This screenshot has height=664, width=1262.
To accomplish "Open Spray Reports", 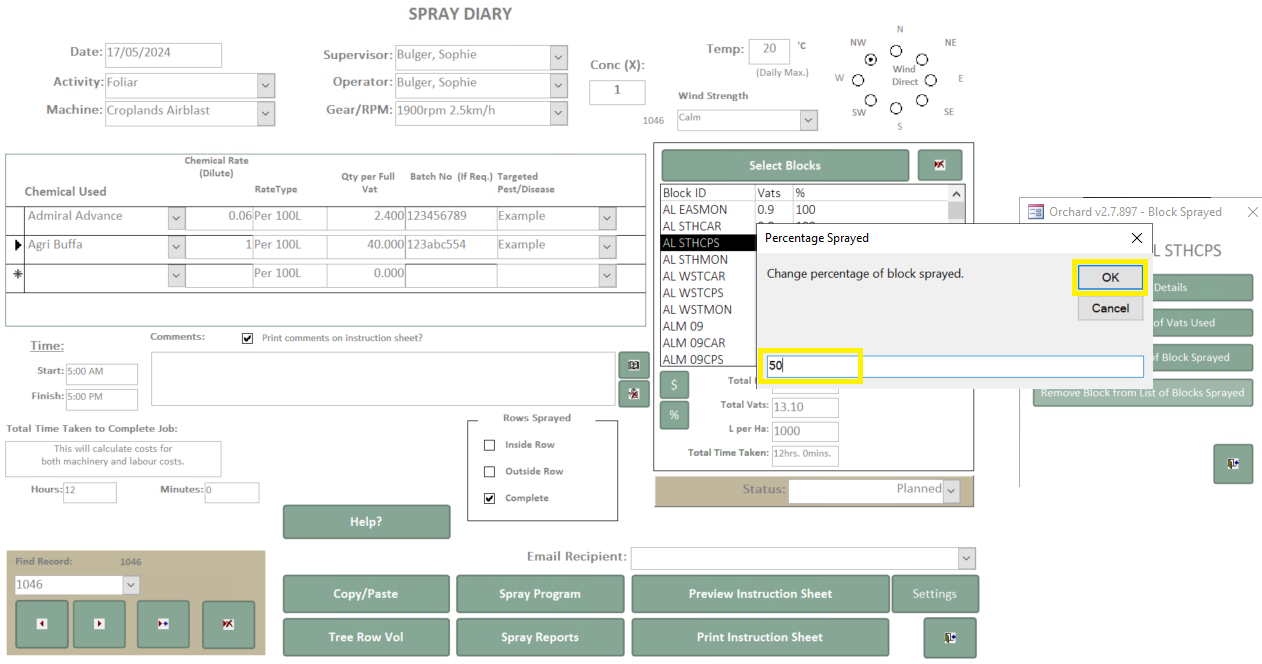I will pyautogui.click(x=540, y=638).
